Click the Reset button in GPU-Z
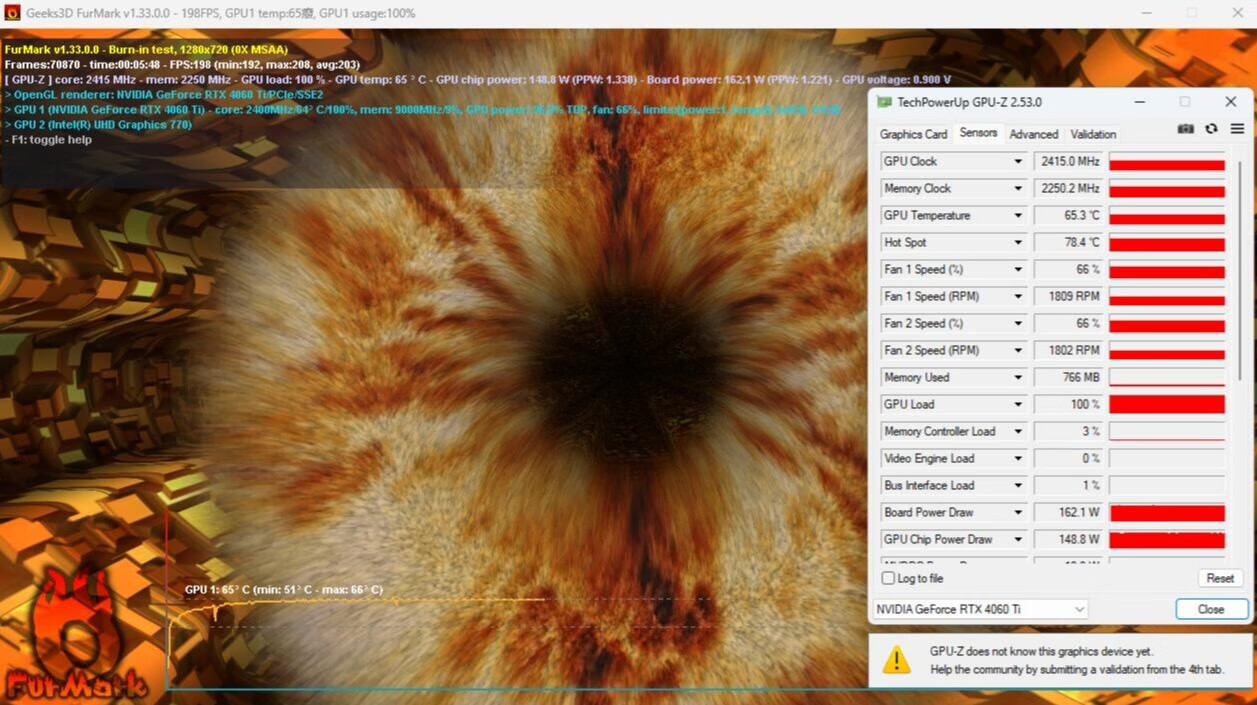Viewport: 1257px width, 705px height. [x=1220, y=579]
